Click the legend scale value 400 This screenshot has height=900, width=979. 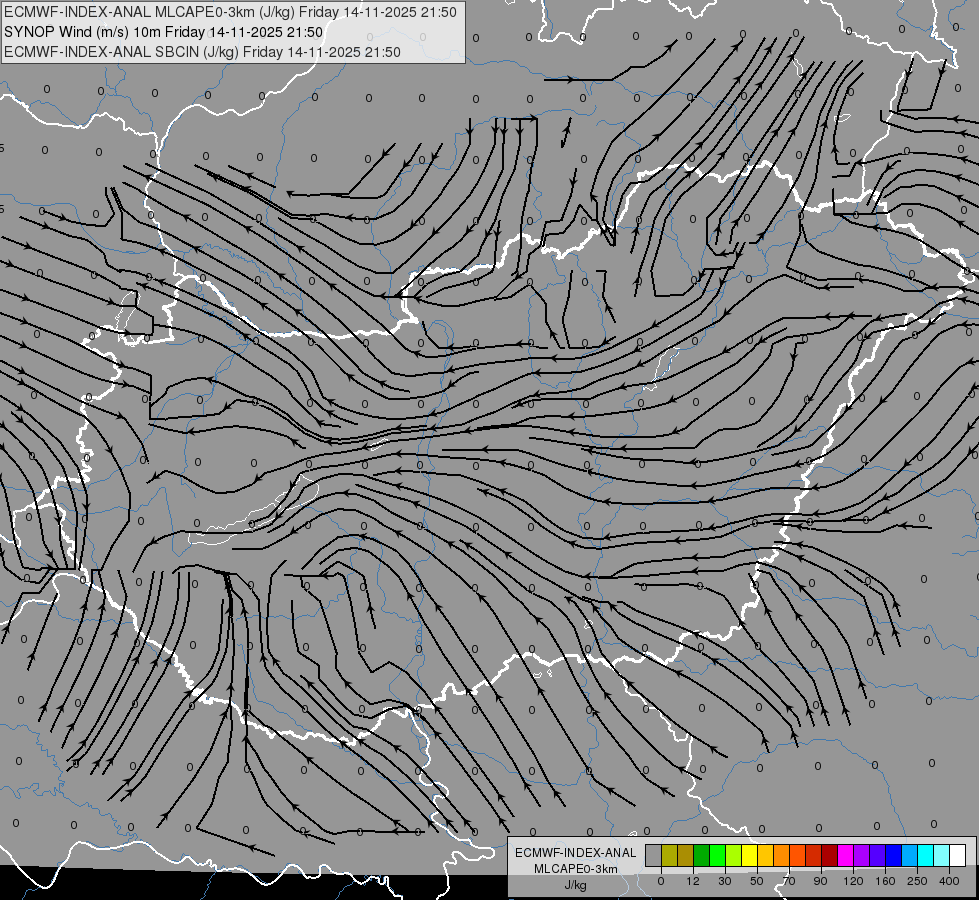pyautogui.click(x=949, y=881)
